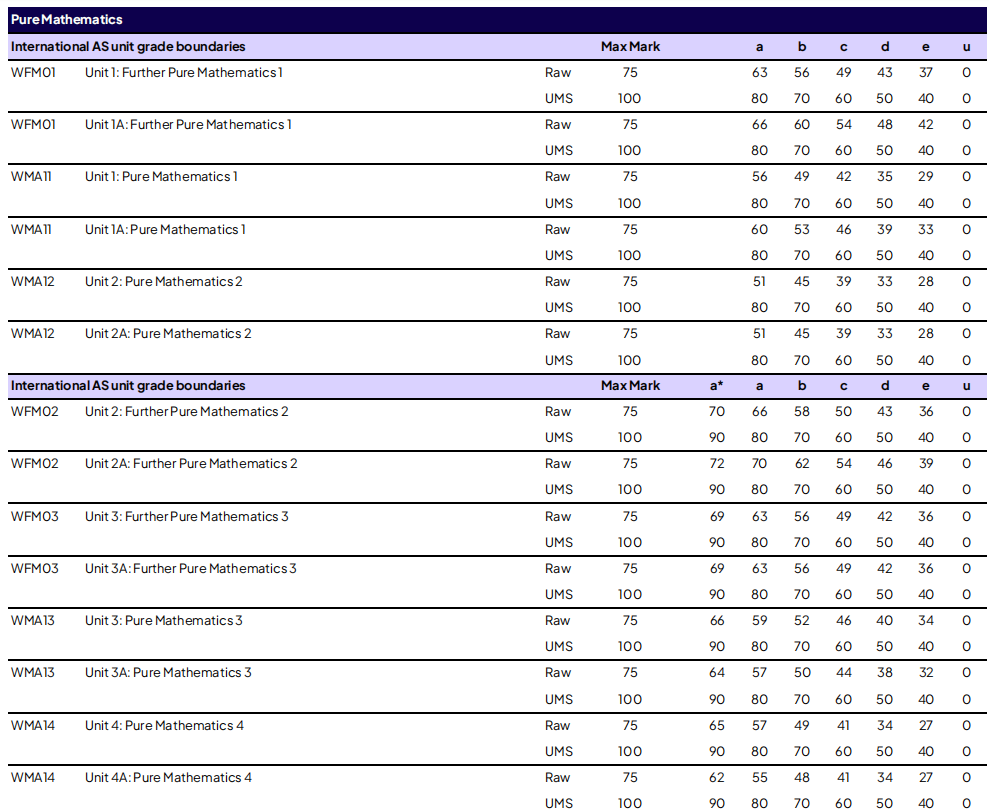Select Unit 4A: Pure Mathematics 4 row title
Image resolution: width=989 pixels, height=812 pixels.
[x=168, y=778]
